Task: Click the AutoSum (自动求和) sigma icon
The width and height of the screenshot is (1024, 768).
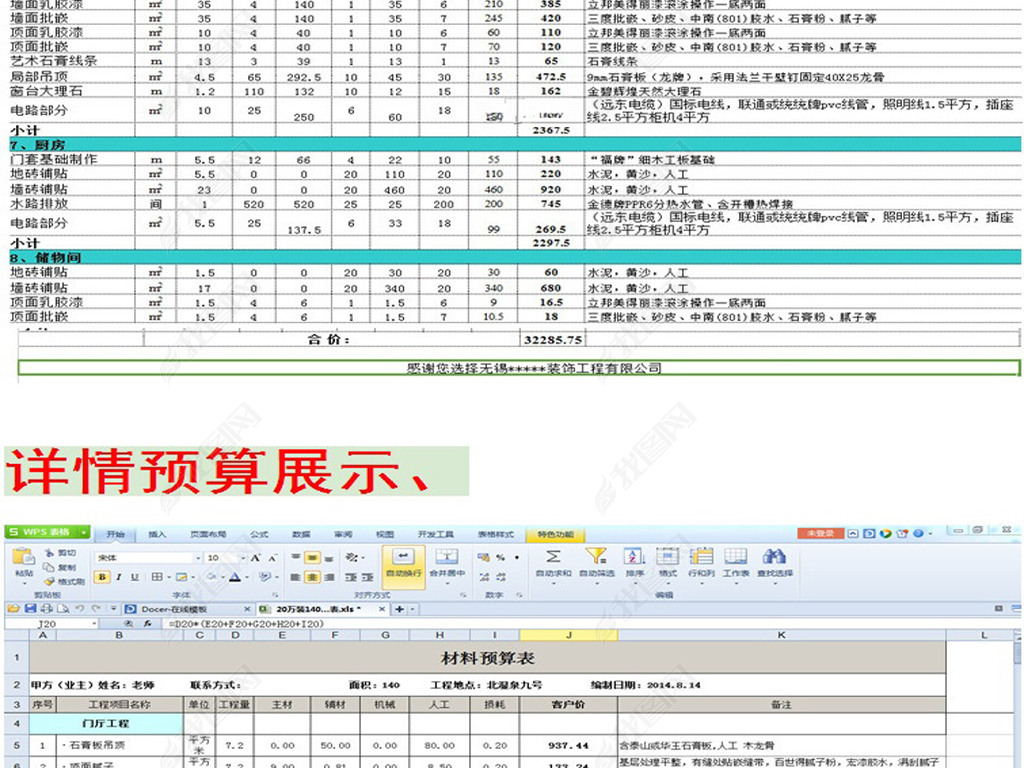Action: click(552, 557)
